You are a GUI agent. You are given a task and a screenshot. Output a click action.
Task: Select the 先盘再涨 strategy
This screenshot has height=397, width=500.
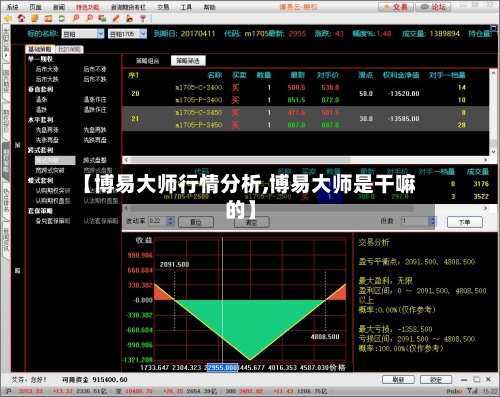tap(47, 130)
